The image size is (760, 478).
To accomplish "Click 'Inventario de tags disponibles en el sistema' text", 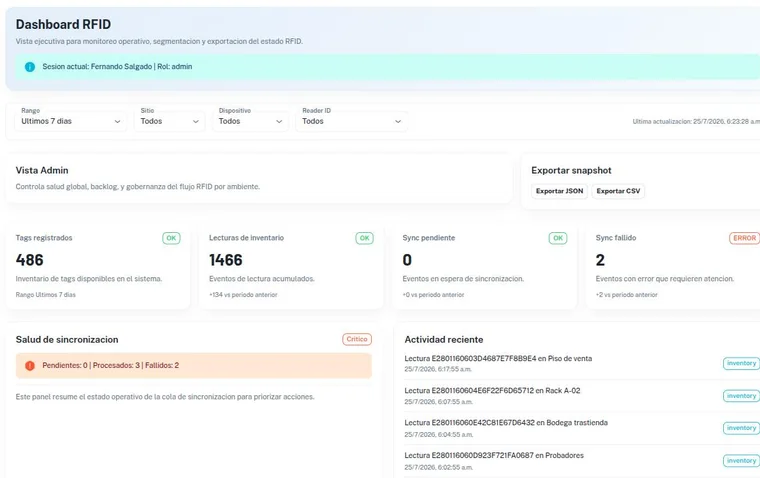I will (x=89, y=279).
